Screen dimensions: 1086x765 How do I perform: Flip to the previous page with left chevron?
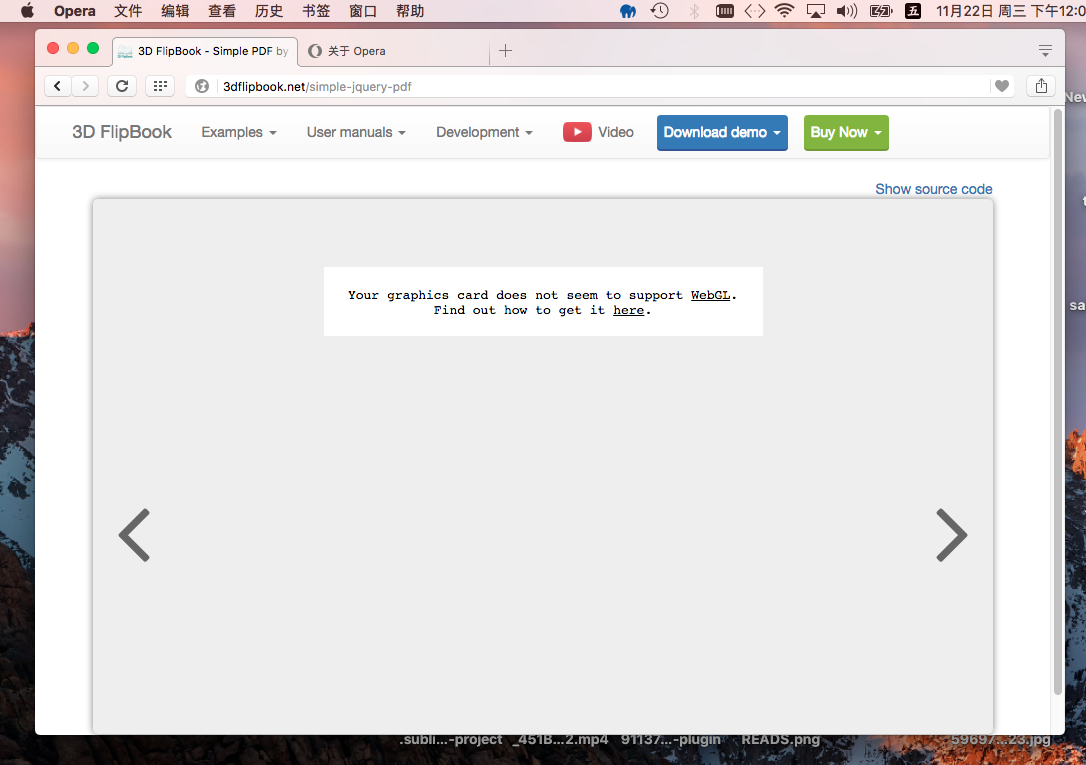(134, 535)
